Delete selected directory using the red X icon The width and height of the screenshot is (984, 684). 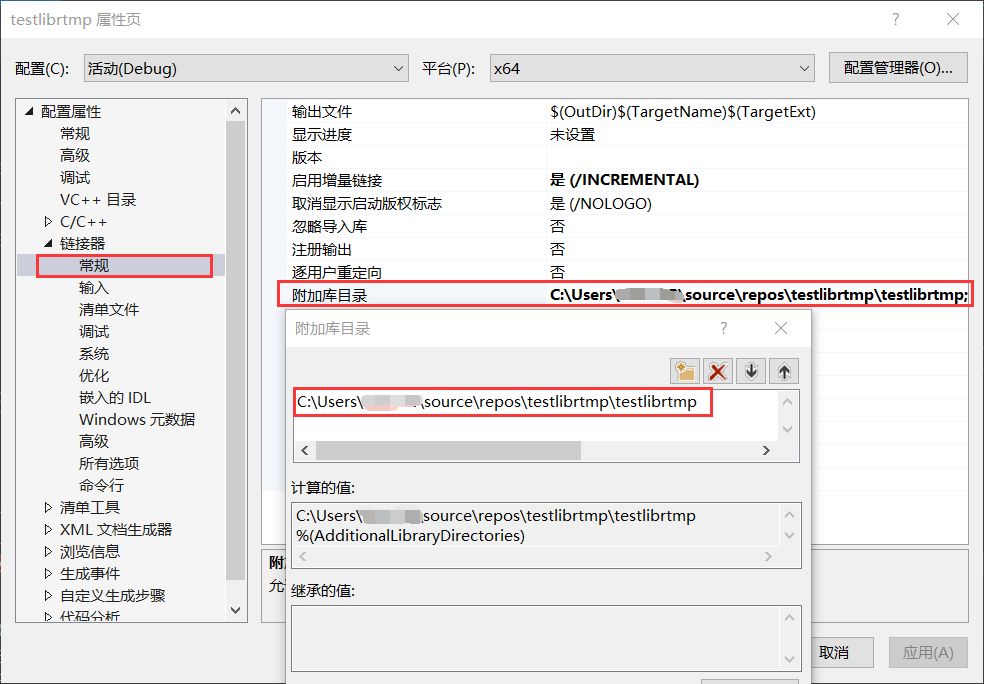point(718,371)
